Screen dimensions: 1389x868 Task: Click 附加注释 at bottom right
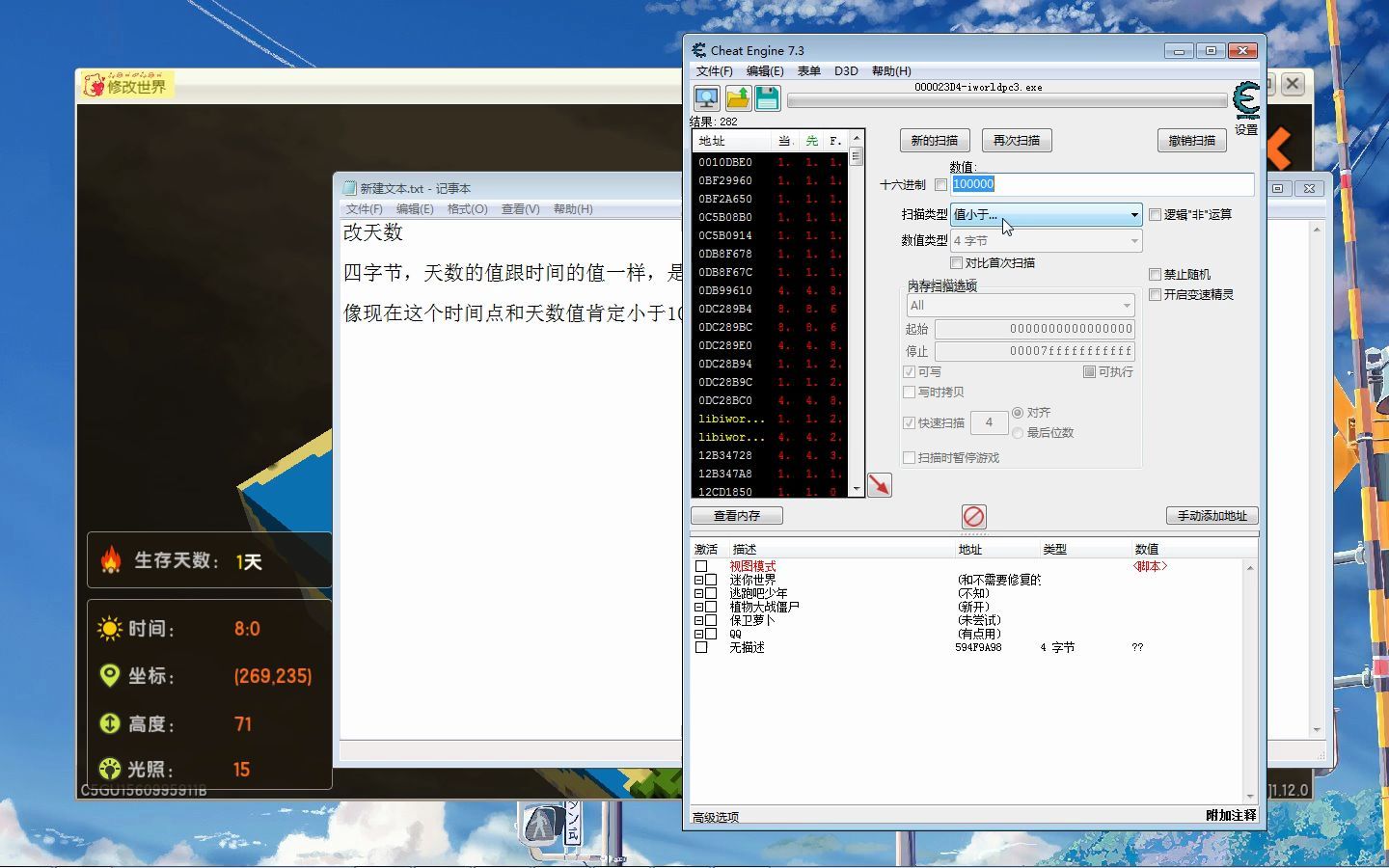click(x=1231, y=815)
